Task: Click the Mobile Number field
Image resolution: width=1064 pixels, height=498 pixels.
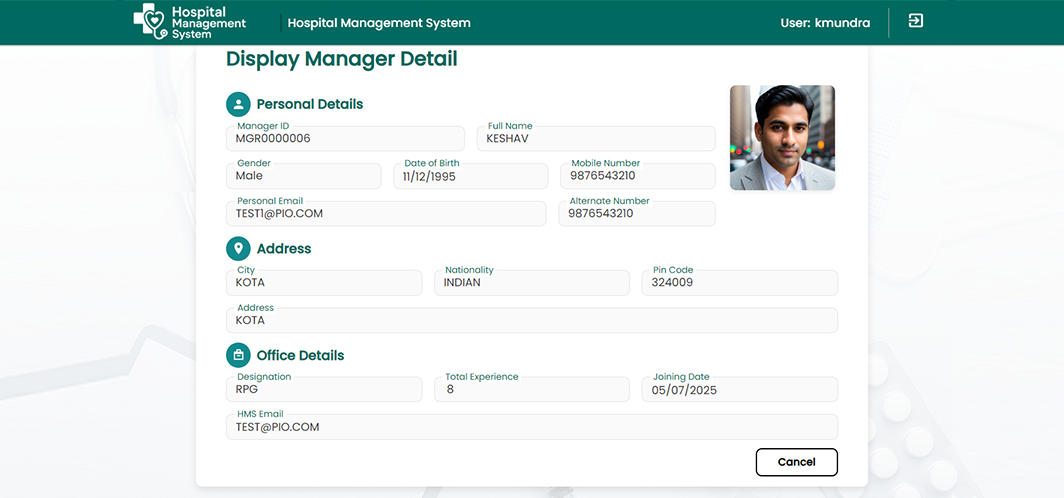Action: (x=638, y=176)
